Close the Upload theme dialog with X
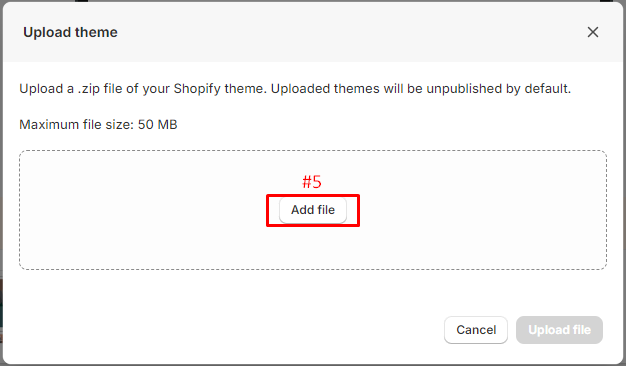 point(593,32)
